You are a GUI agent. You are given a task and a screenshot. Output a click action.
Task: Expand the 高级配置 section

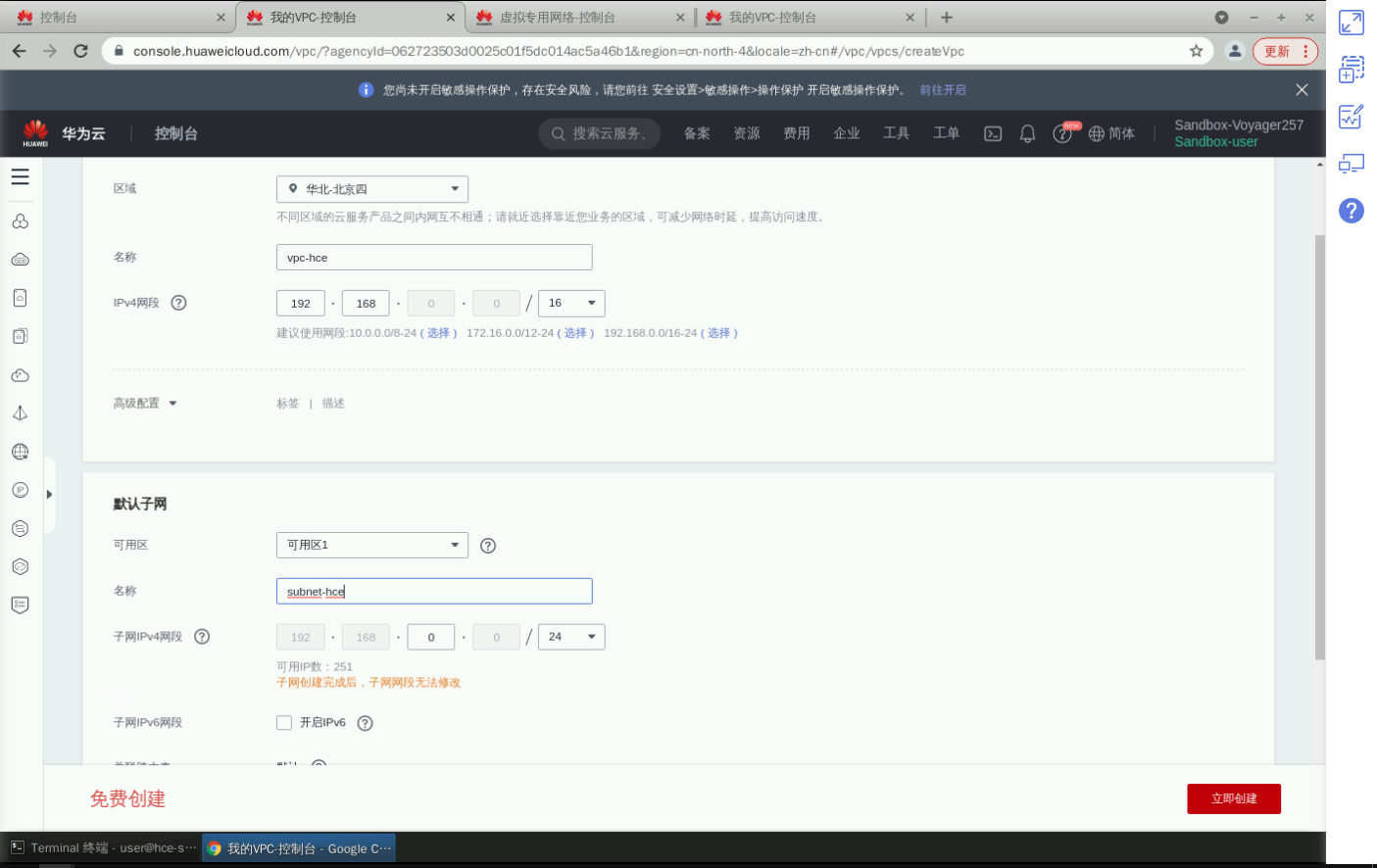click(x=145, y=403)
